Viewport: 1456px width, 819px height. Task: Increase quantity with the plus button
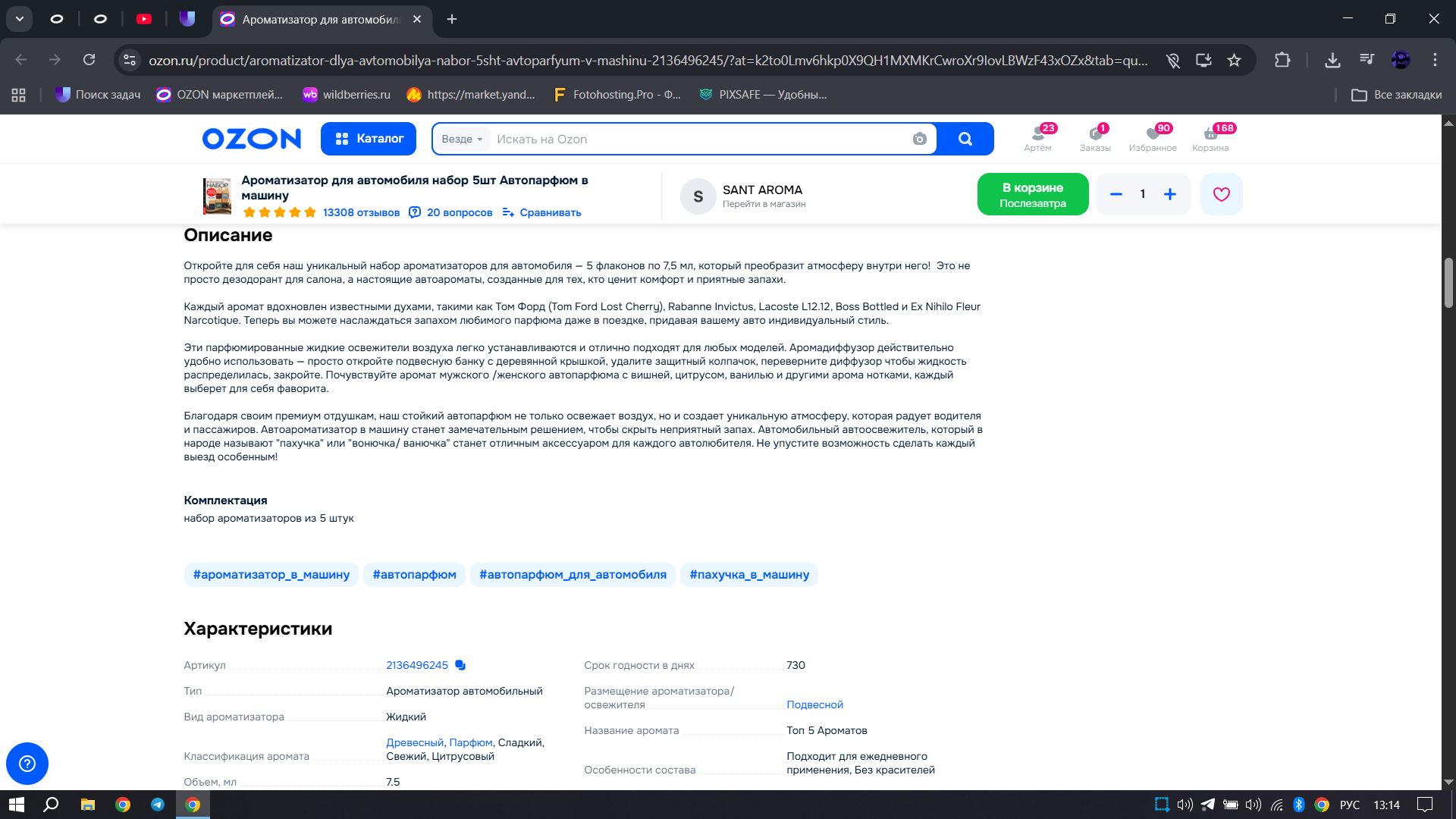click(1170, 194)
